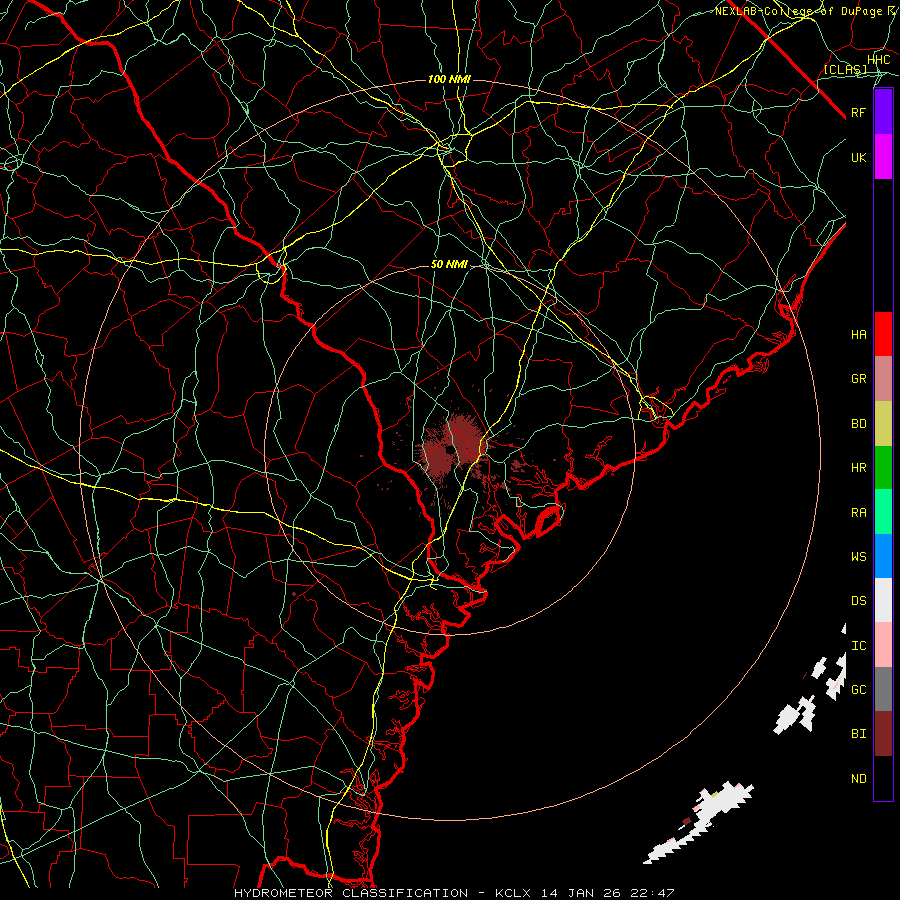This screenshot has height=900, width=900.
Task: Click the BI dark red legend swatch
Action: pyautogui.click(x=883, y=734)
